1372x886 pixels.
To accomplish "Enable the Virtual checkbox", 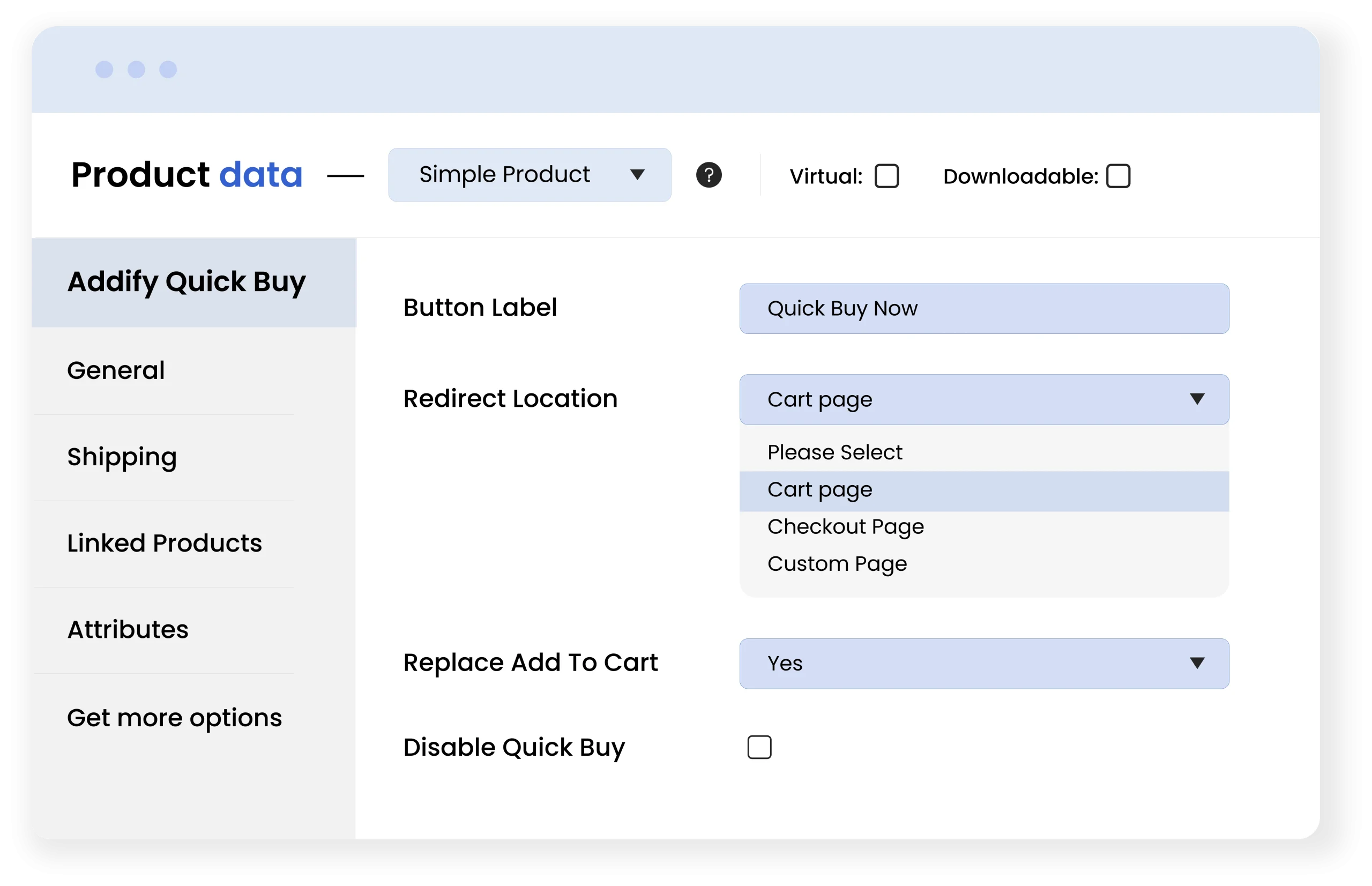I will (886, 176).
